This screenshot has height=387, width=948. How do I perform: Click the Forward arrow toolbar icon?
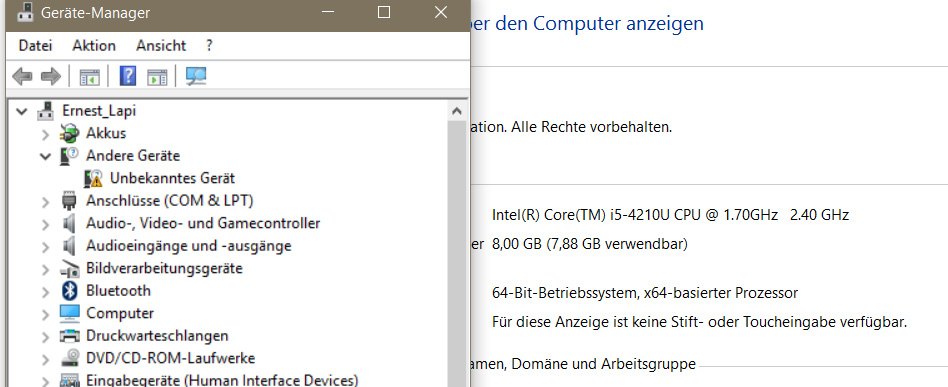point(51,76)
